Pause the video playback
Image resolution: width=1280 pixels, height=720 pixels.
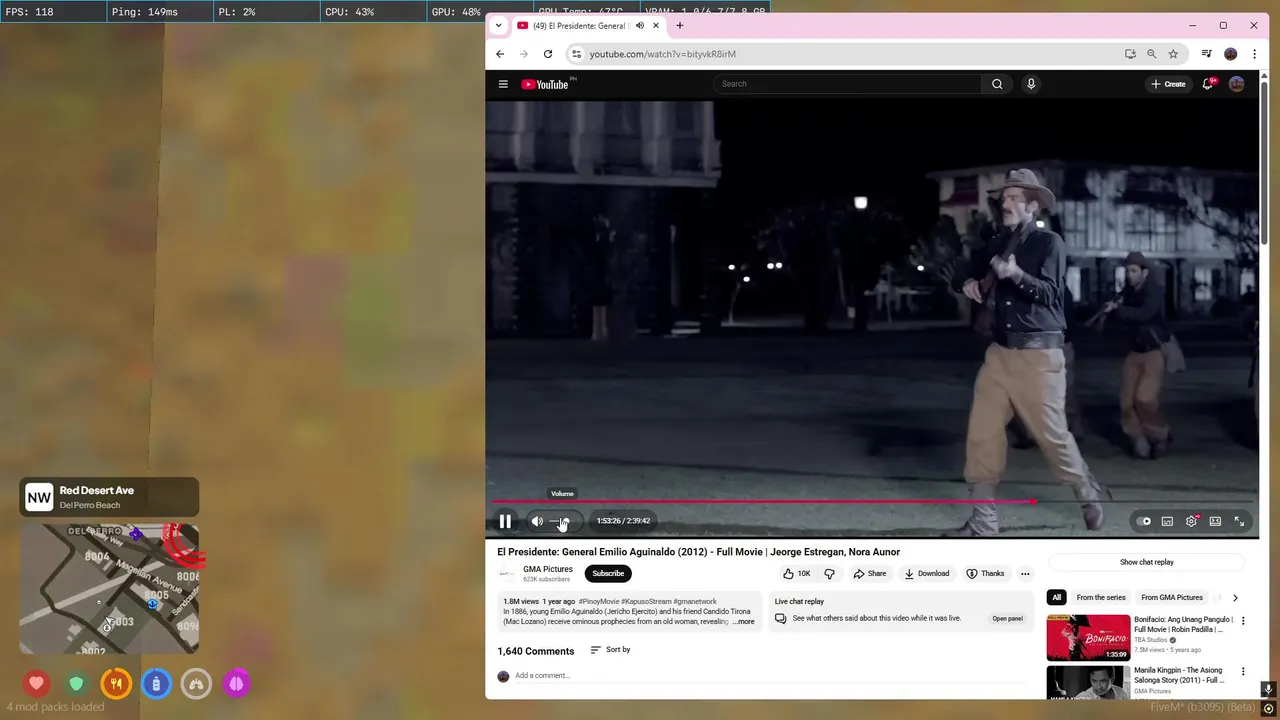tap(505, 521)
